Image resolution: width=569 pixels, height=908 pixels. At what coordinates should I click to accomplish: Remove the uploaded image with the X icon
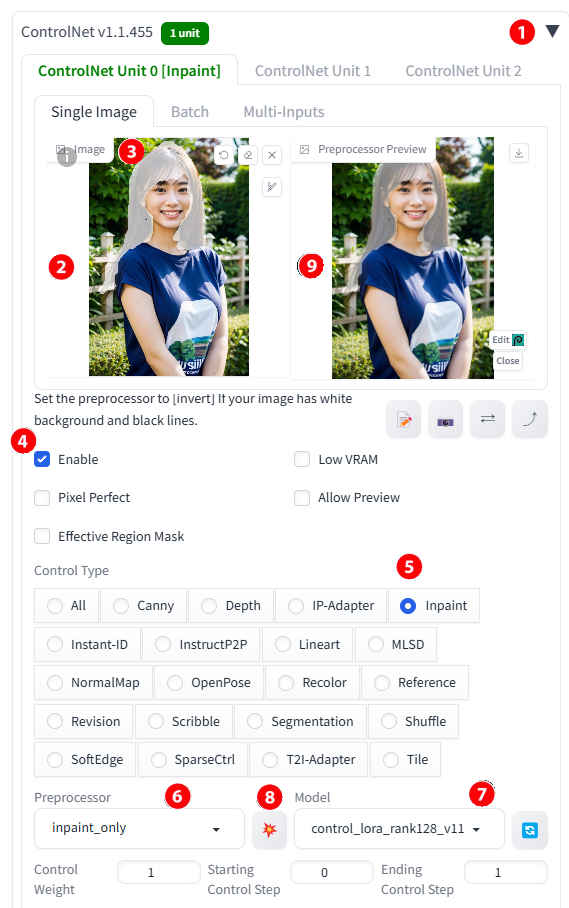[x=272, y=155]
